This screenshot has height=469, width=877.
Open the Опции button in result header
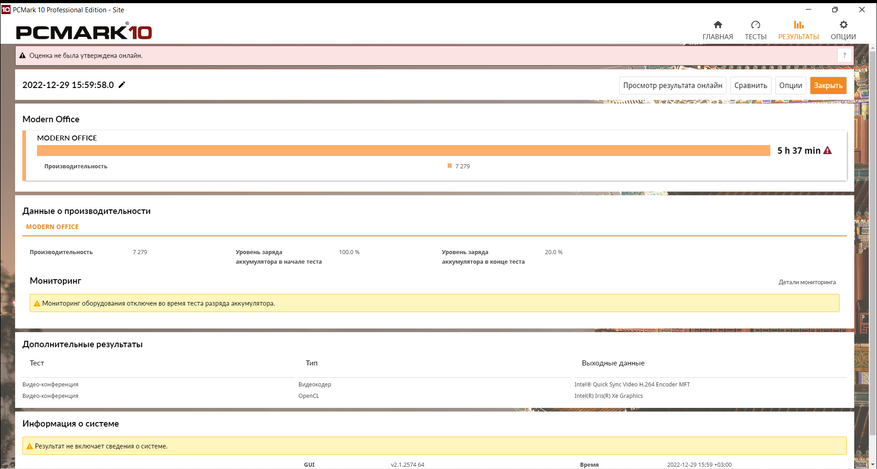pos(790,86)
